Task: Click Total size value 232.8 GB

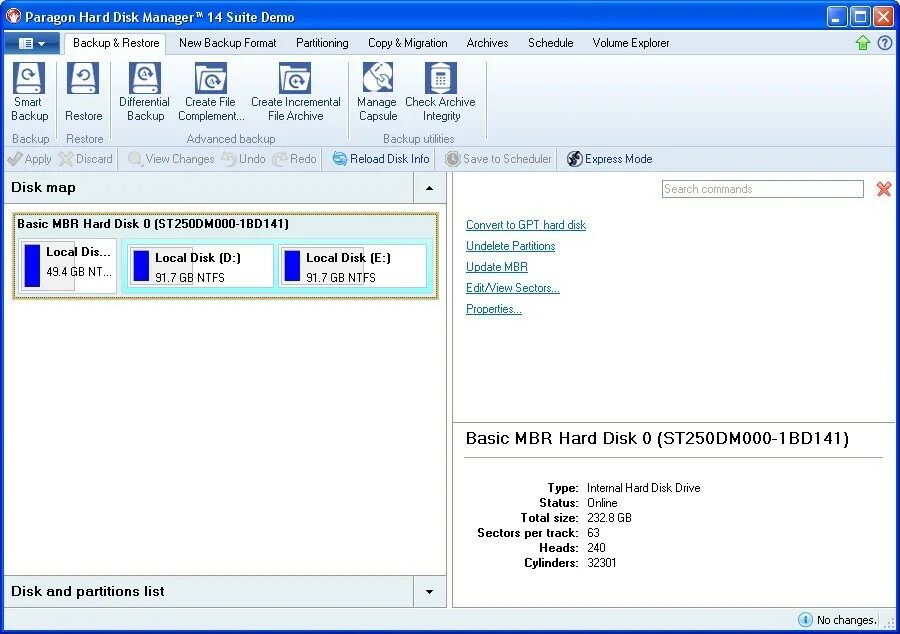Action: pos(609,518)
